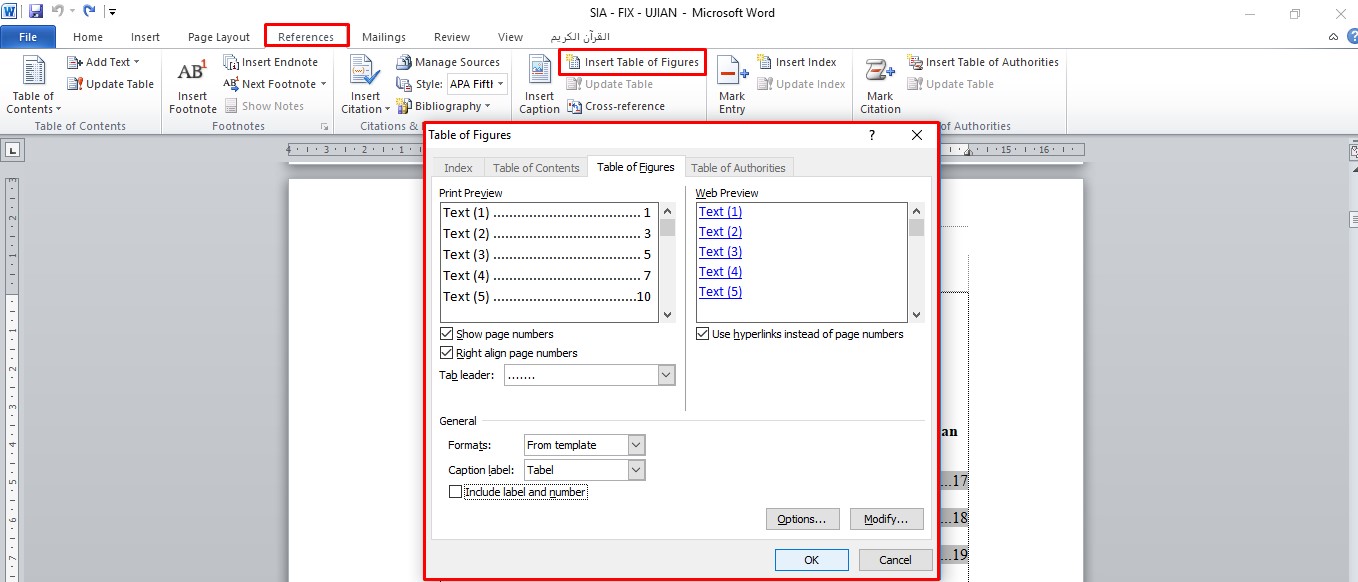1358x582 pixels.
Task: Click the Text (5) web preview link
Action: 720,292
